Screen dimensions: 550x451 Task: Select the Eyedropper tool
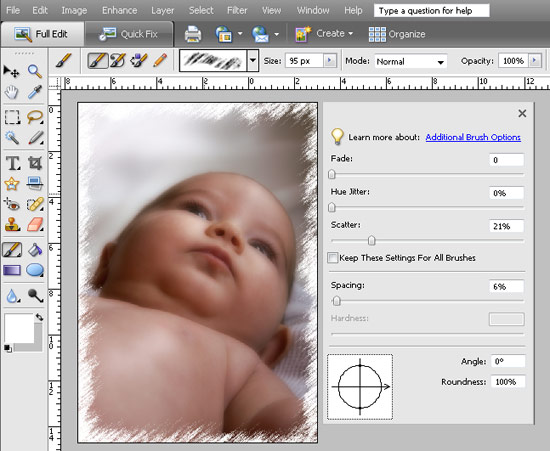click(x=35, y=92)
